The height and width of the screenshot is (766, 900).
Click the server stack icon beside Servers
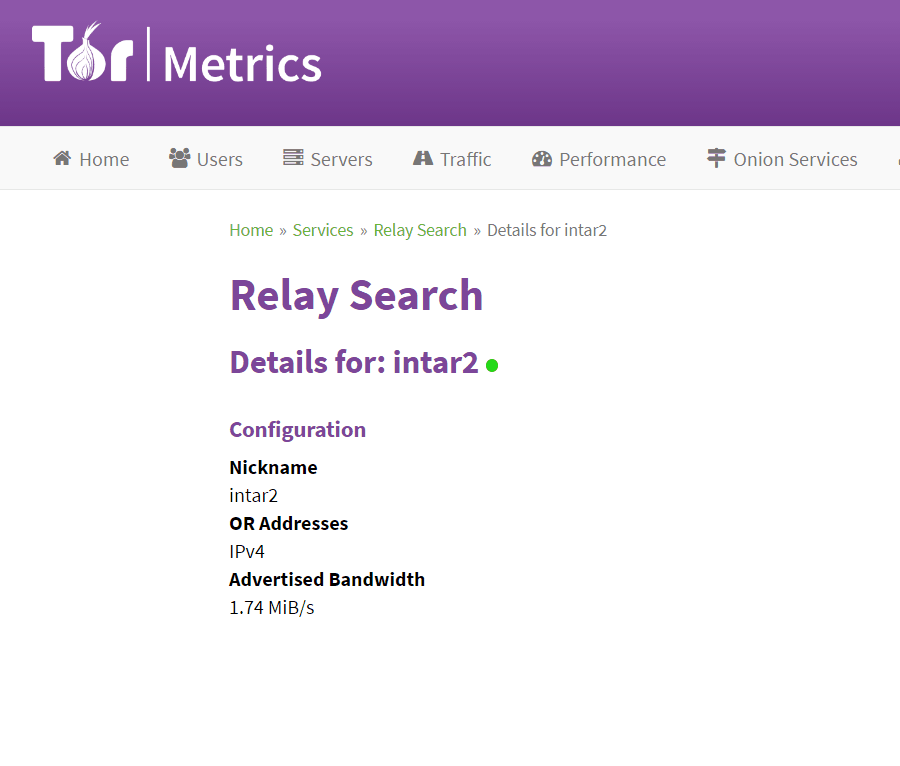[x=293, y=157]
